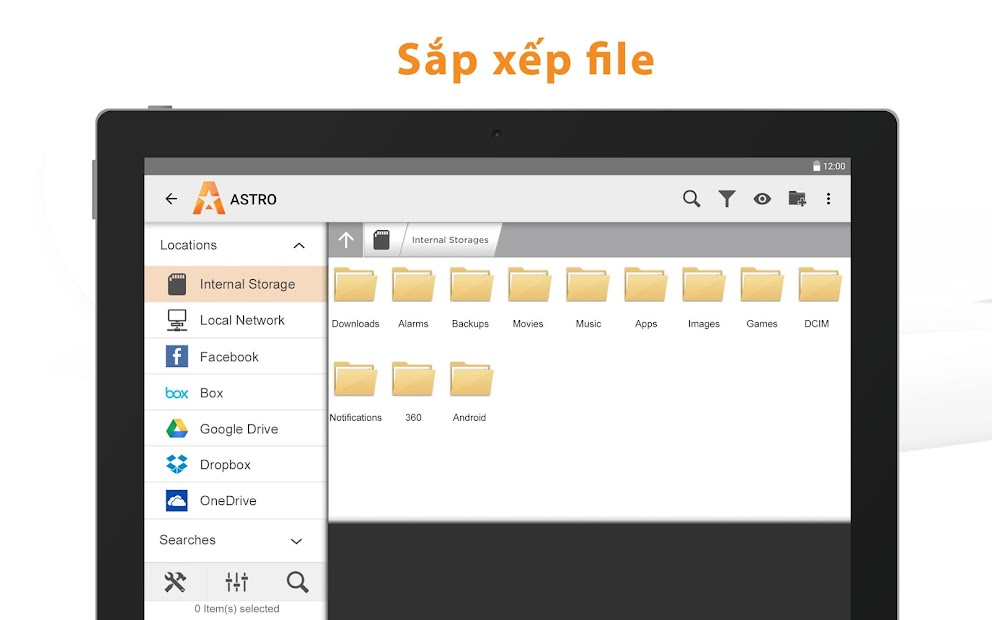Open the filter funnel icon in the toolbar
The height and width of the screenshot is (620, 992).
click(x=726, y=198)
